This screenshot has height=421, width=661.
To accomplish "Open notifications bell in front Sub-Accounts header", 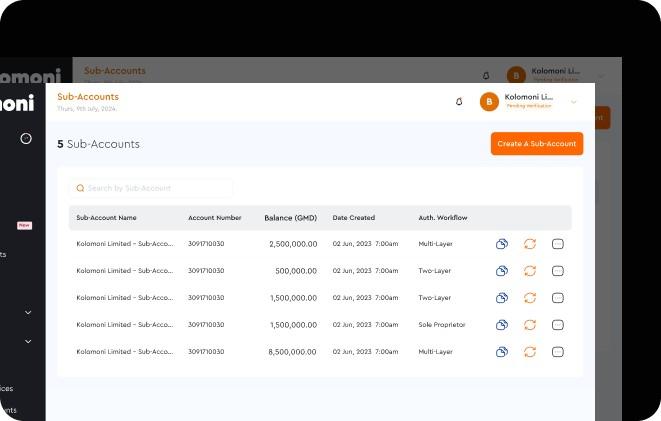I will point(459,102).
